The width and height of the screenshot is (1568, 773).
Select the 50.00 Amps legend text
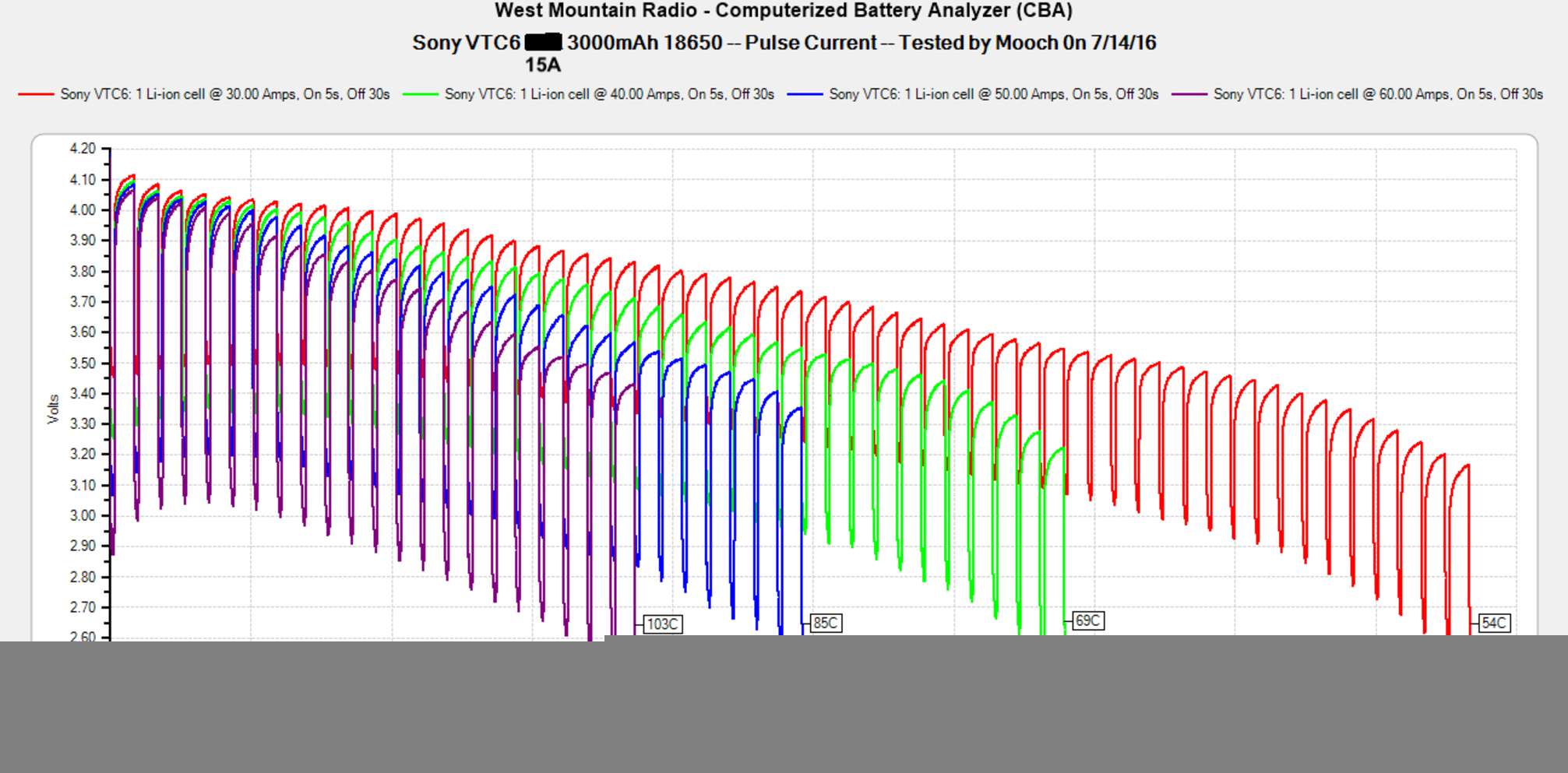[993, 94]
